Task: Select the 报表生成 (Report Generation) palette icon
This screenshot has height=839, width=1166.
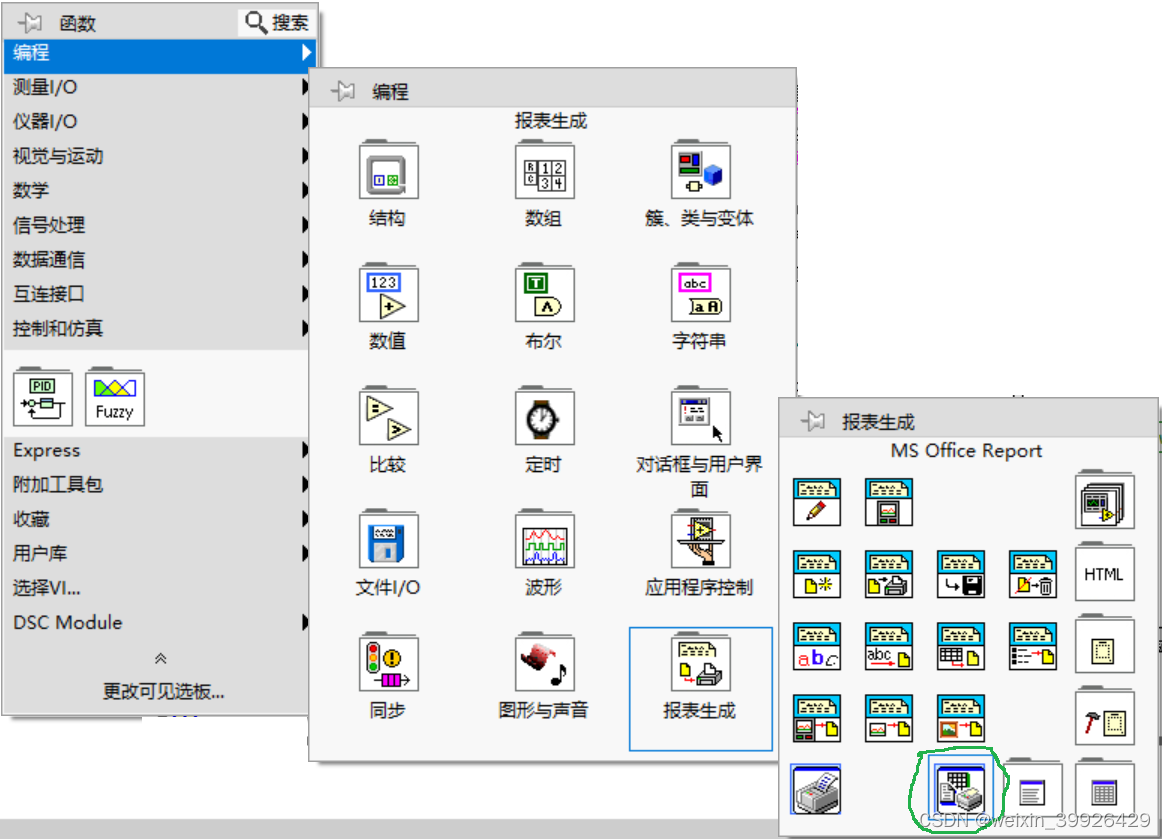Action: [x=699, y=663]
